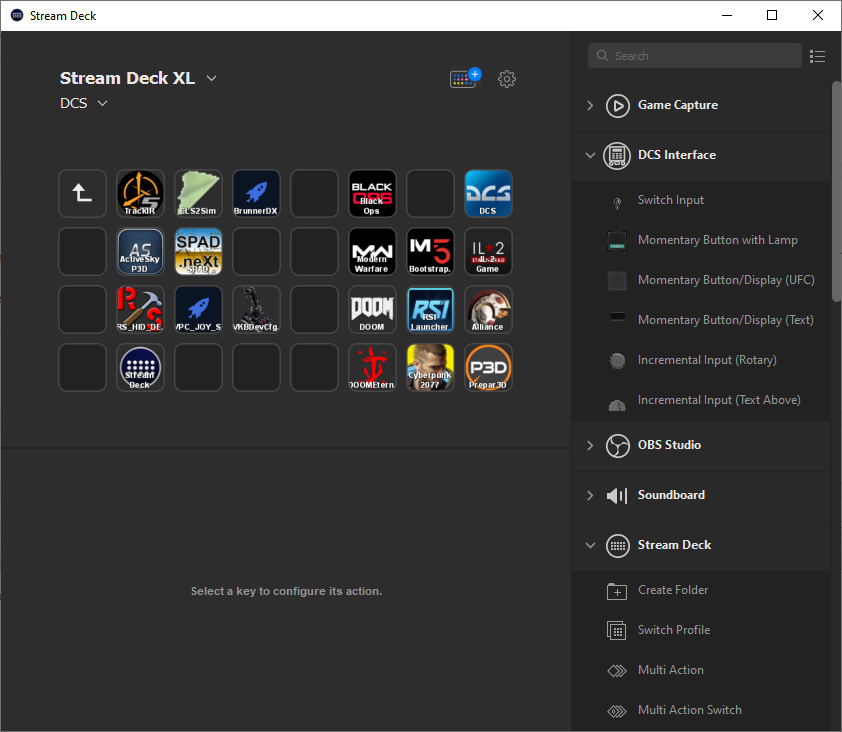Expand the Game Capture category
The height and width of the screenshot is (732, 842).
(590, 105)
